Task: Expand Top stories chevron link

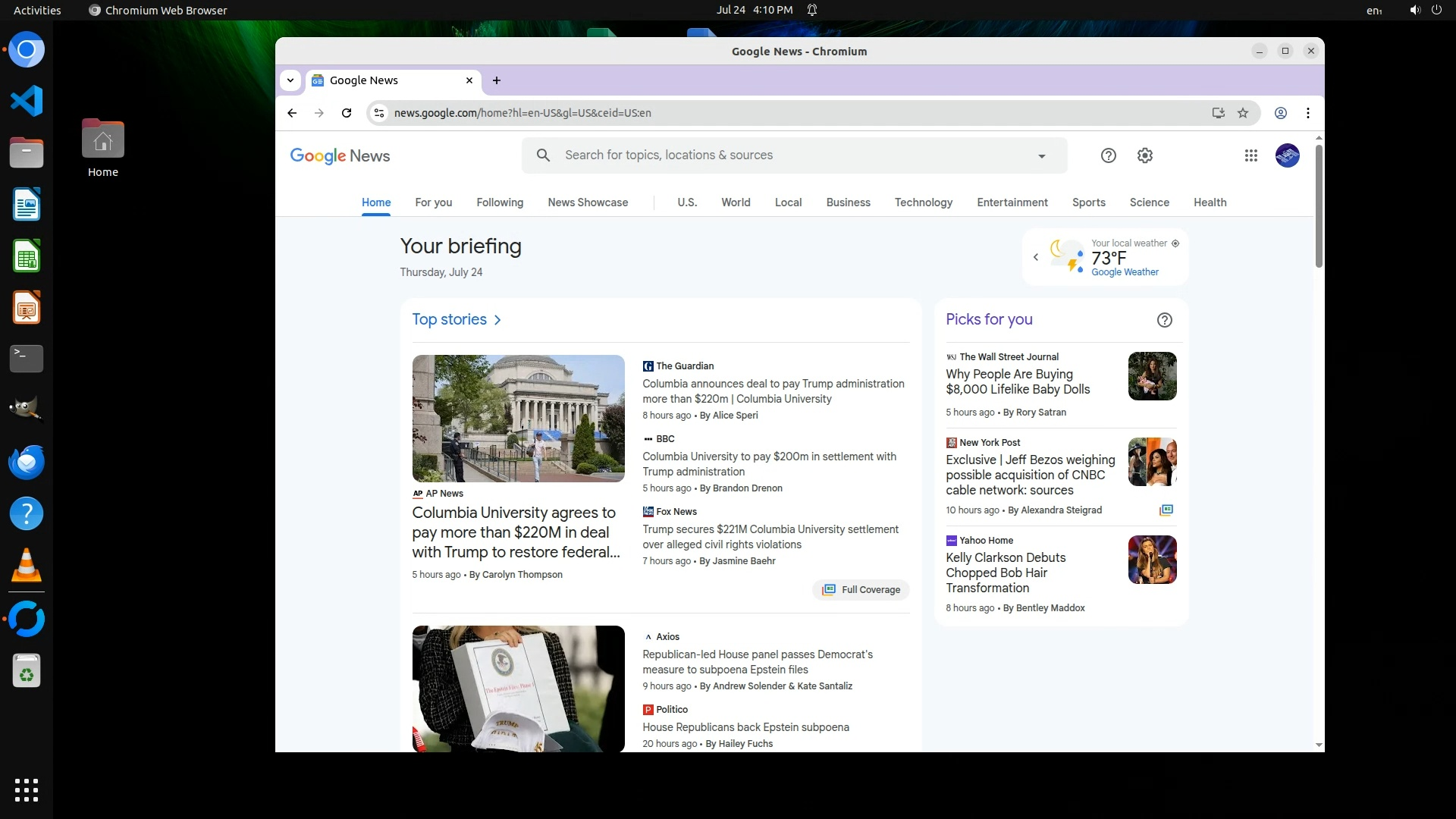Action: 497,320
